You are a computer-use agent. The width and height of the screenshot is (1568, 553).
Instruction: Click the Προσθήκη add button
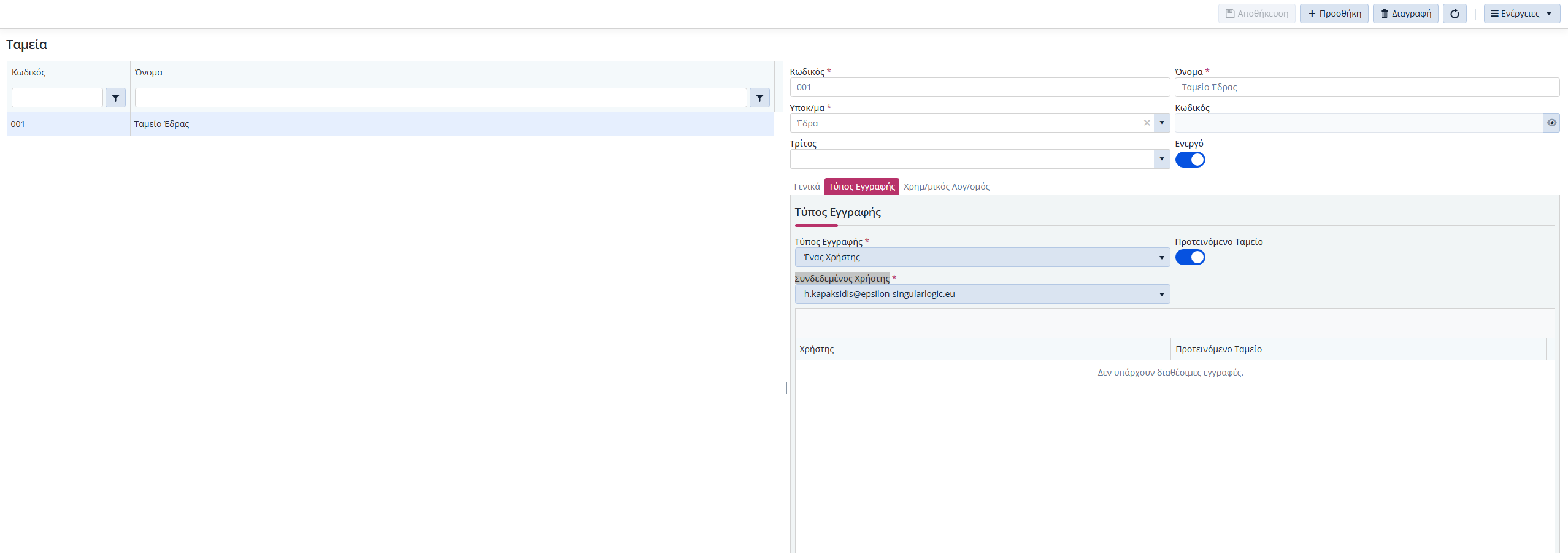click(1334, 14)
